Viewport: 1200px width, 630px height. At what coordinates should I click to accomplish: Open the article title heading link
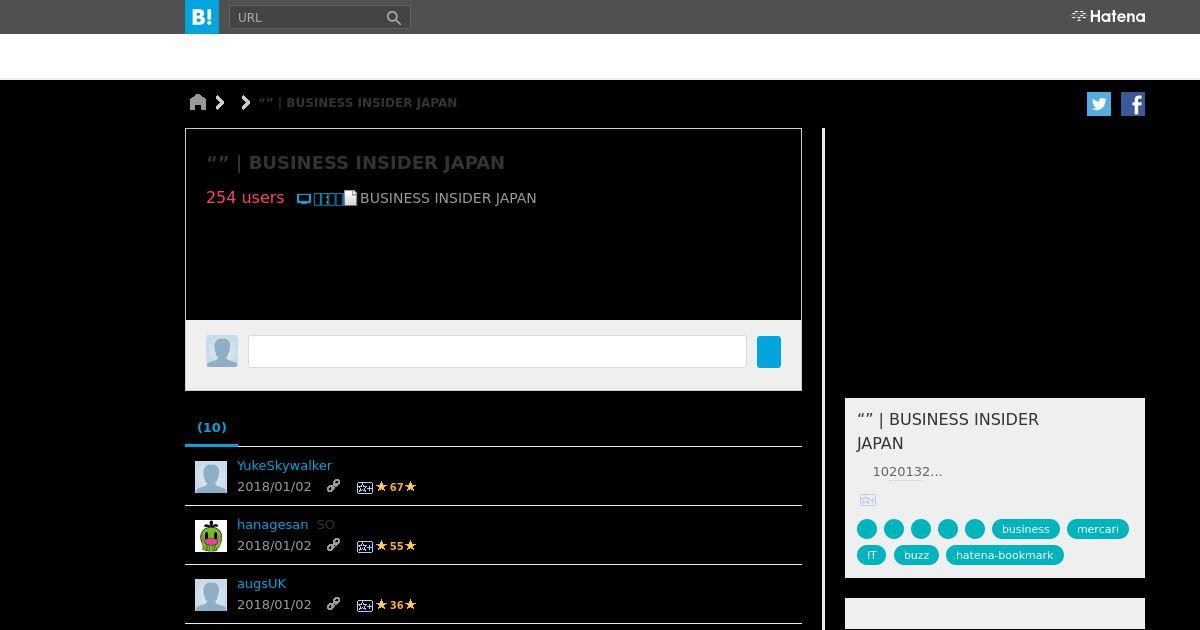point(355,163)
